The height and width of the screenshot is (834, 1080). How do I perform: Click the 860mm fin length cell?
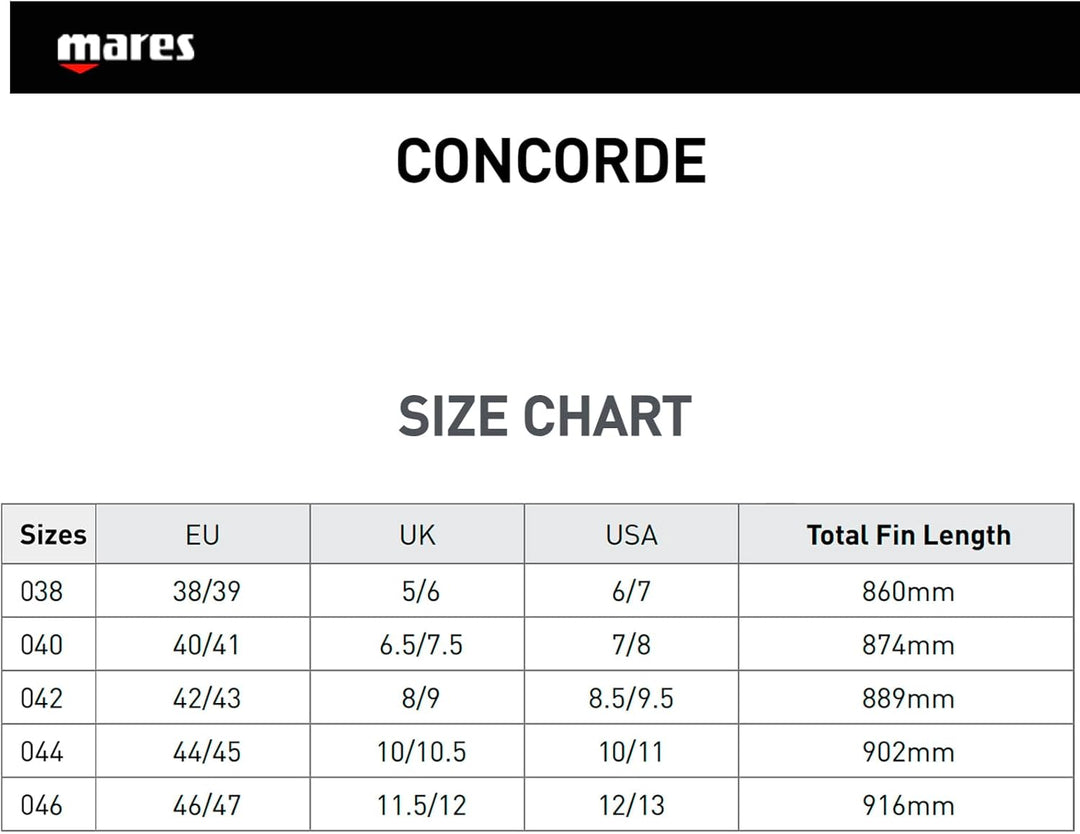point(908,592)
